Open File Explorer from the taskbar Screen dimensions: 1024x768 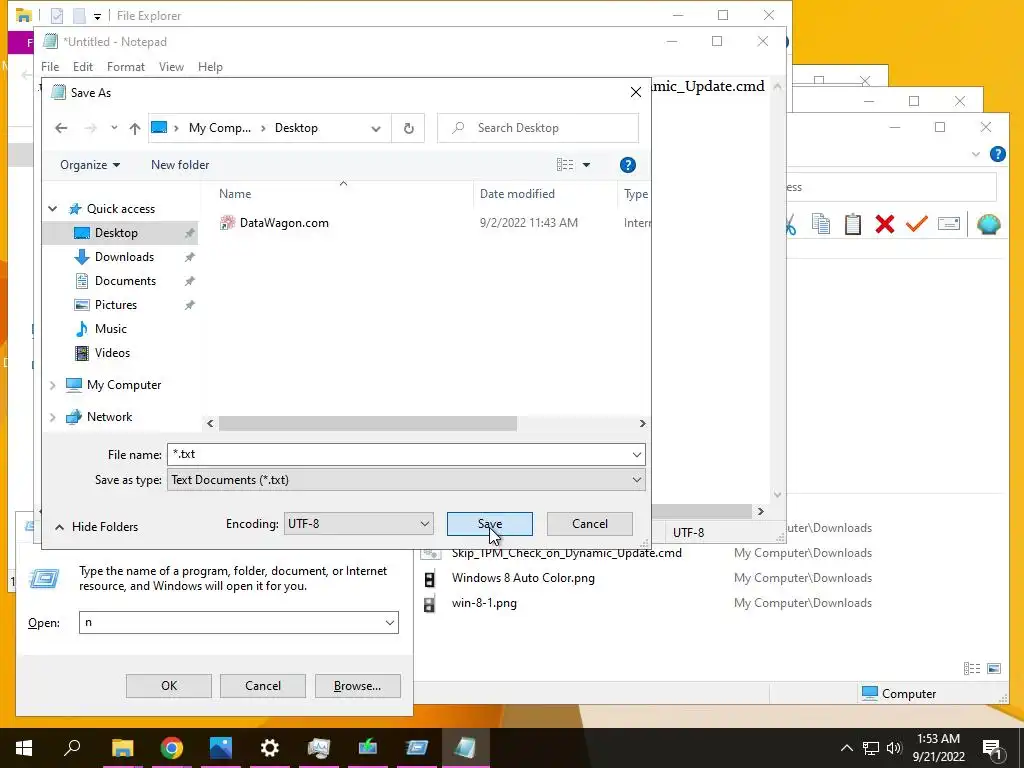coord(122,748)
